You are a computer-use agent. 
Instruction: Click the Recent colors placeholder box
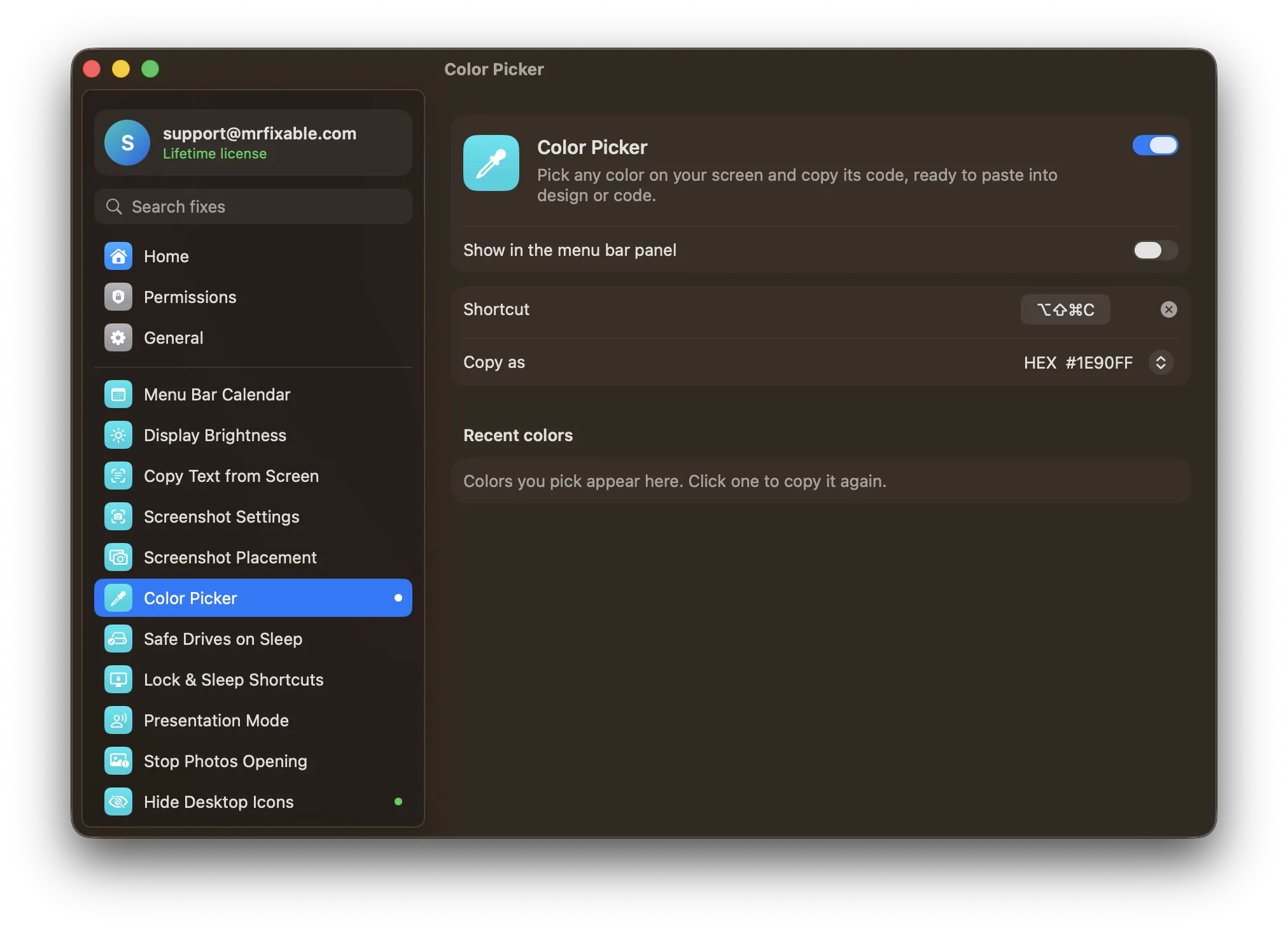820,481
